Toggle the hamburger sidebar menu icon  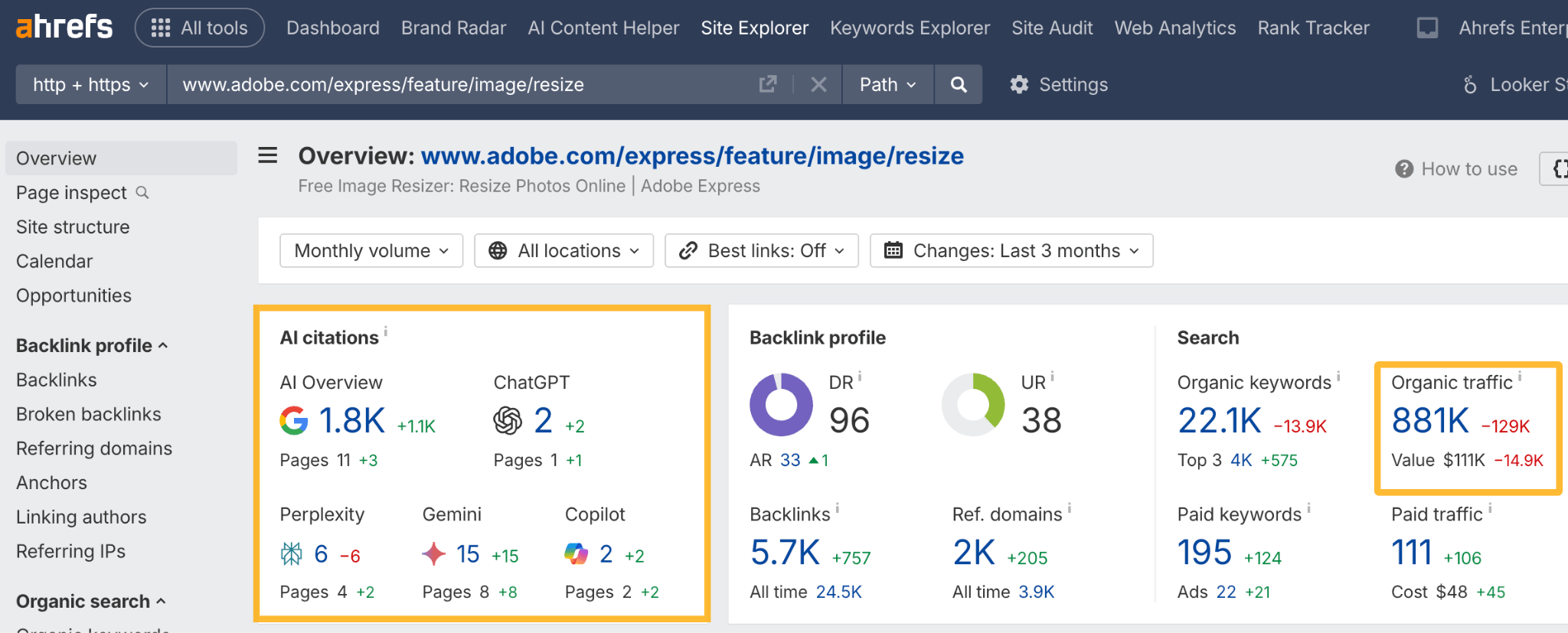pyautogui.click(x=267, y=155)
